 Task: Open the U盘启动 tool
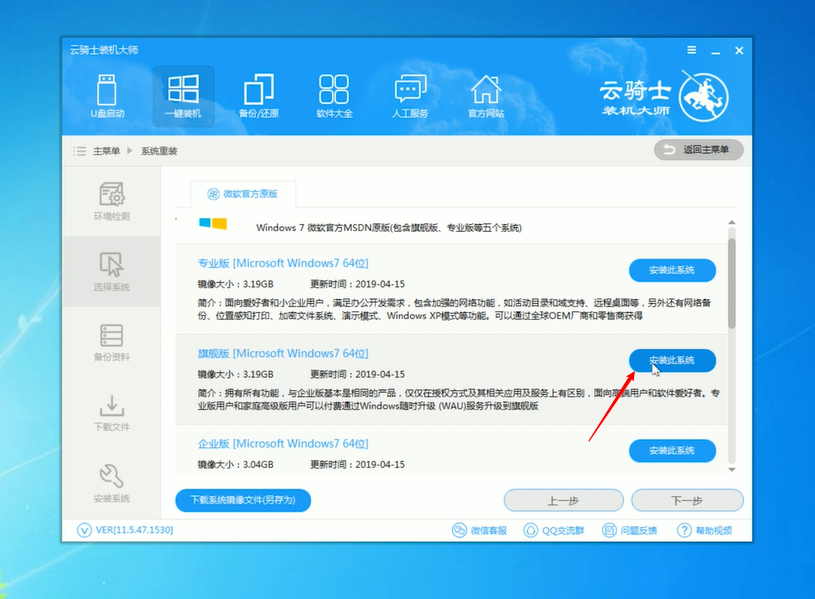(107, 97)
